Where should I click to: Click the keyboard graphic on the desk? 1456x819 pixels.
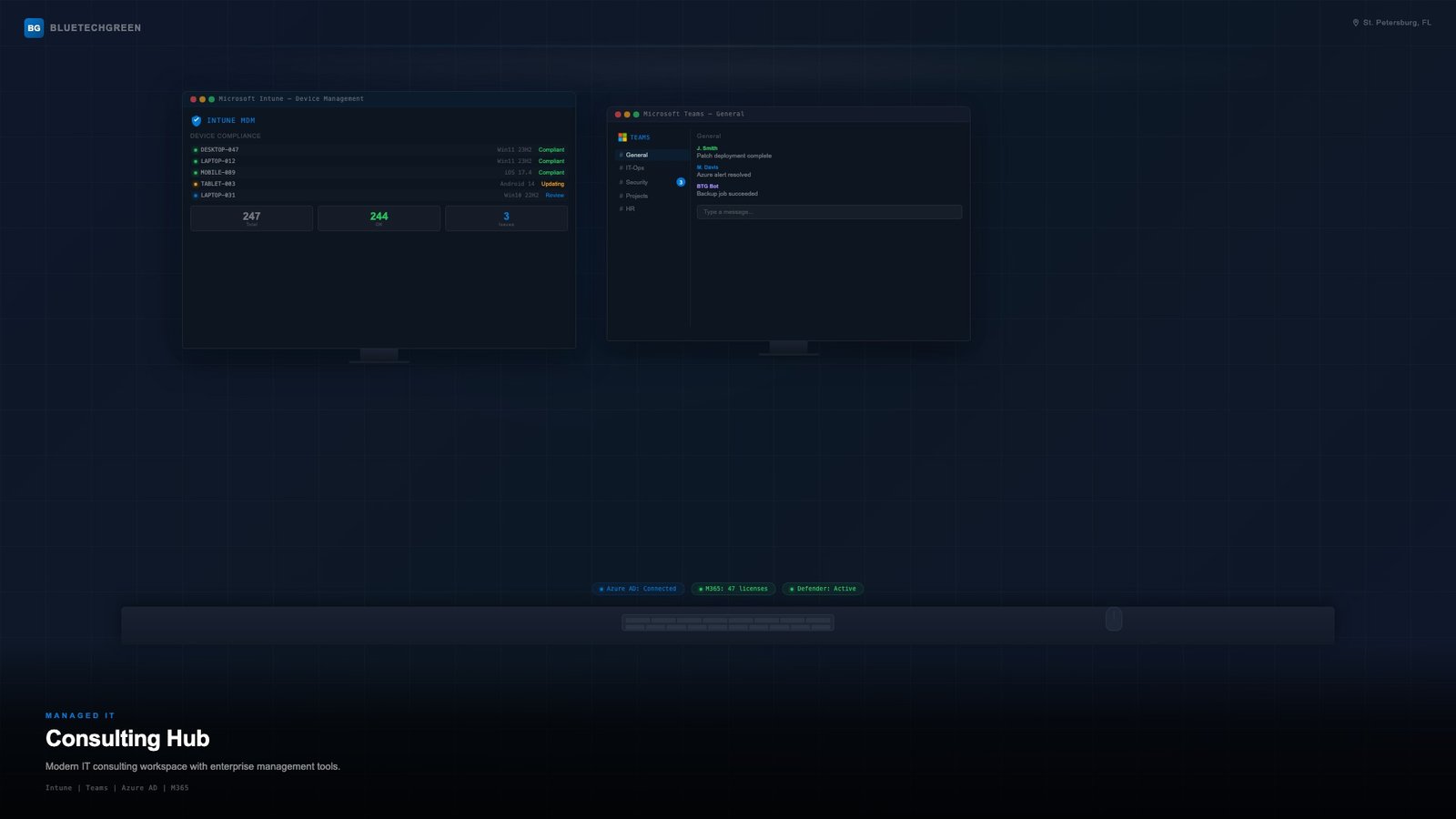727,622
